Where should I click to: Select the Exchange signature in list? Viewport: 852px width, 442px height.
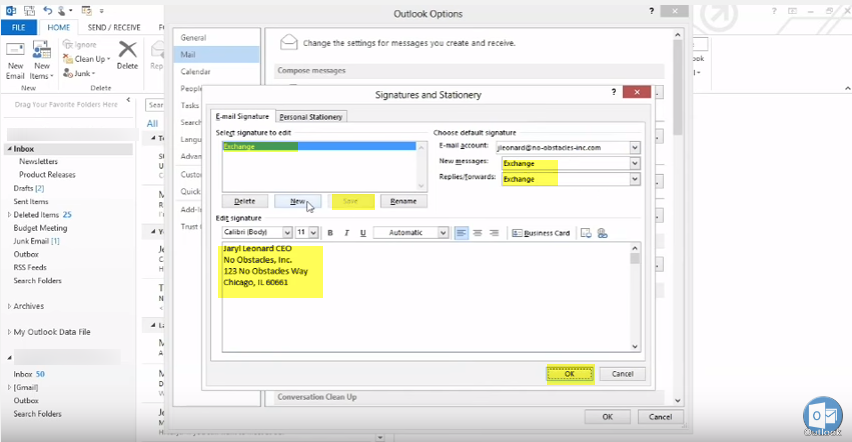coord(319,146)
